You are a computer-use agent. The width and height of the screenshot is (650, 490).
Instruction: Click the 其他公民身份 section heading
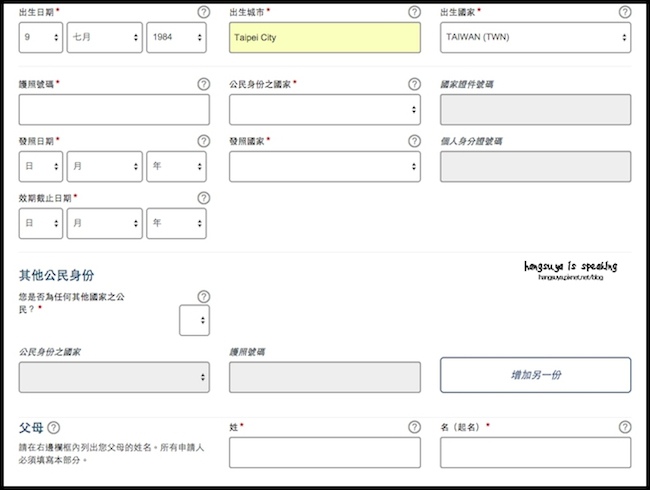click(56, 275)
